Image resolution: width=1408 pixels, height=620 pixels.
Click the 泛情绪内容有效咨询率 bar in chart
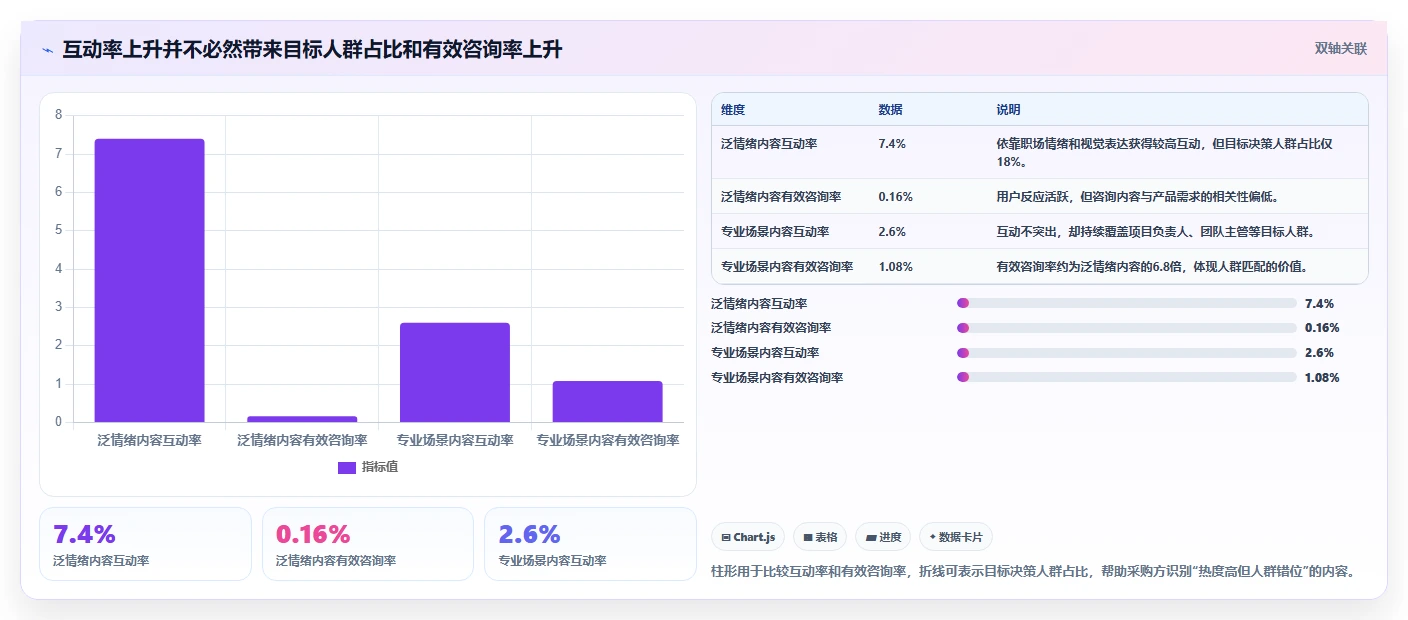click(x=302, y=419)
